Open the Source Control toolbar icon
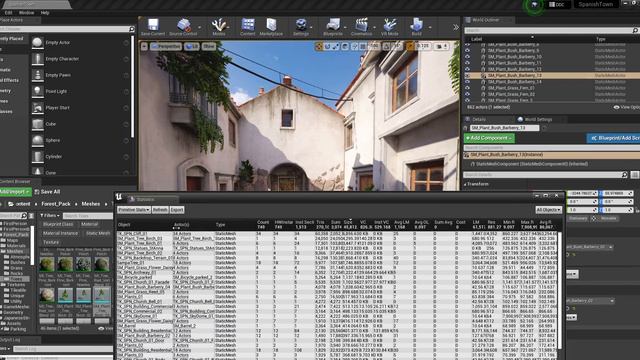The width and height of the screenshot is (640, 360). (x=184, y=24)
